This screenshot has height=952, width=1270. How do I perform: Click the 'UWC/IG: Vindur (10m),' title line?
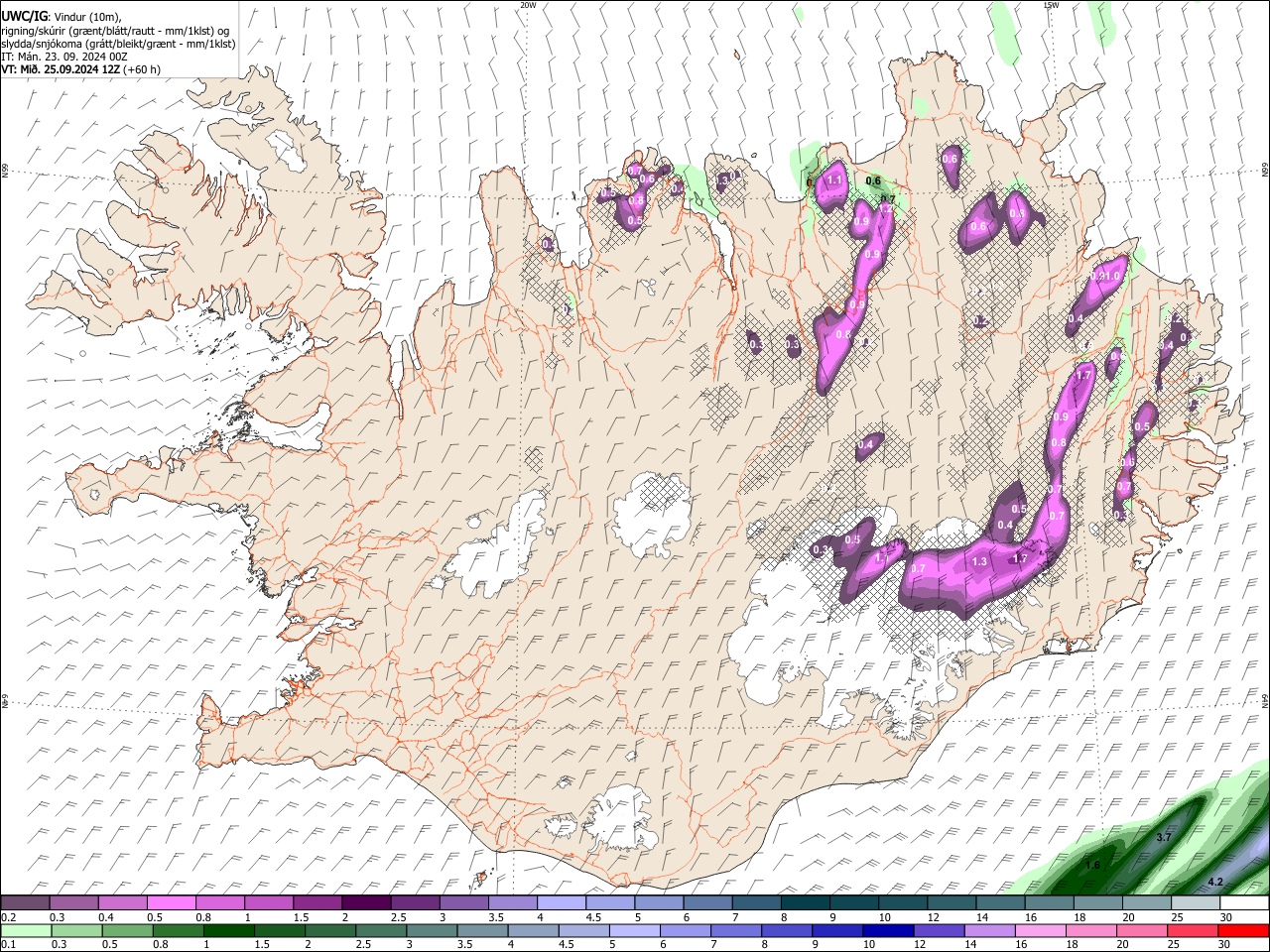point(61,17)
